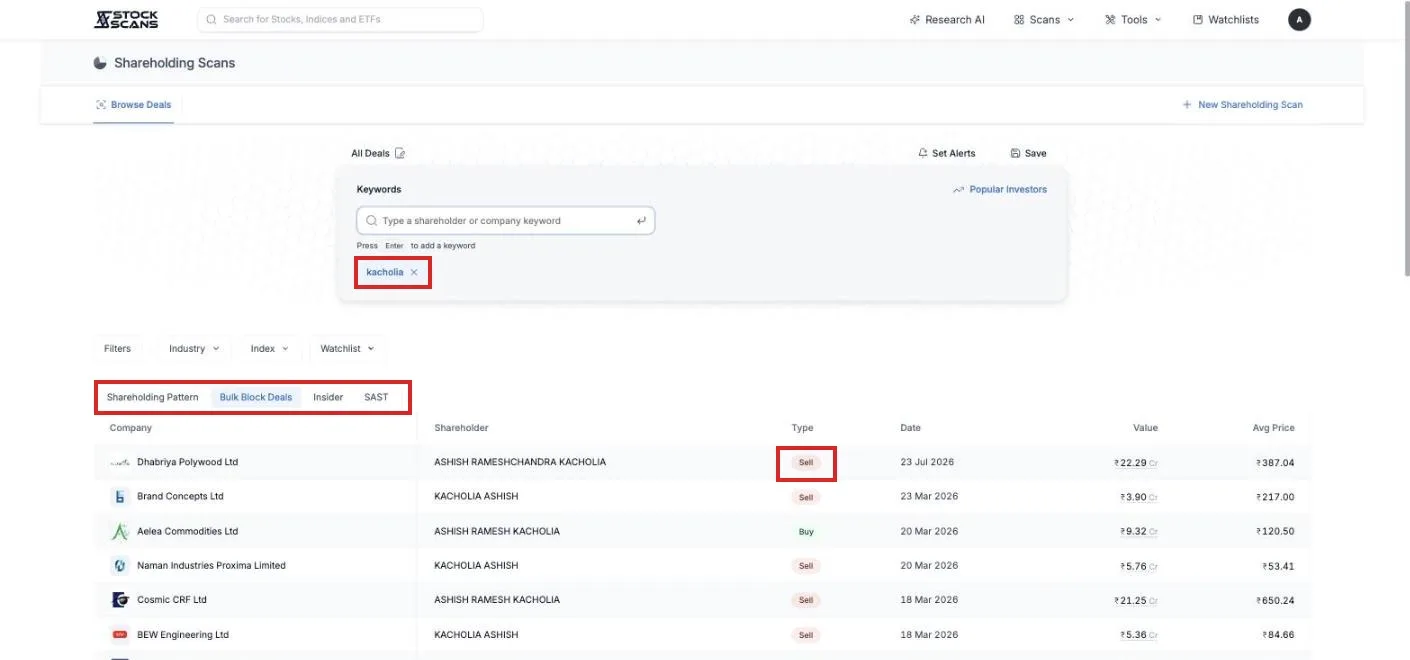Click the Popular Investors trend icon

(958, 189)
